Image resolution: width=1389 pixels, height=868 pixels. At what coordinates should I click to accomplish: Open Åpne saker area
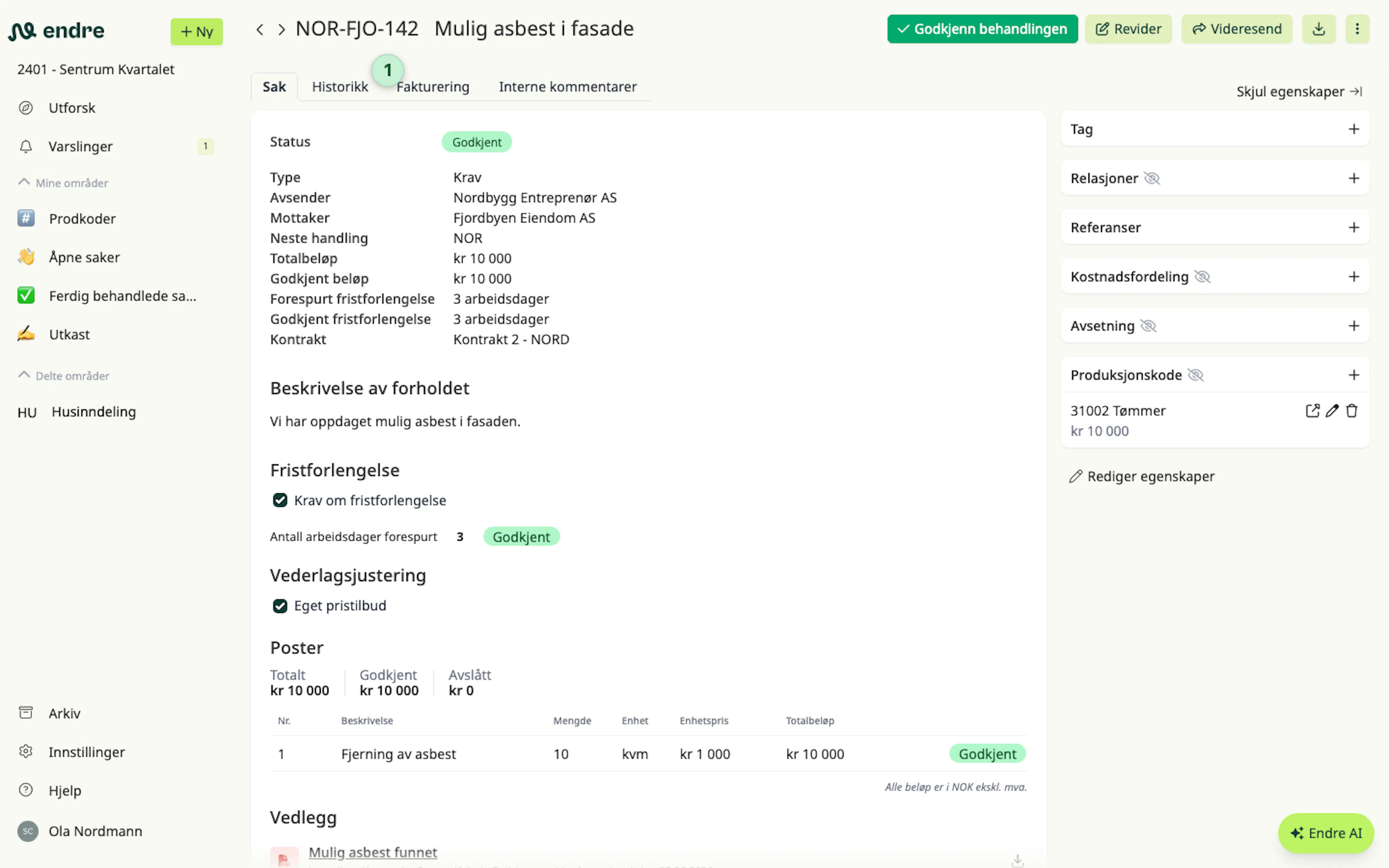click(x=84, y=257)
